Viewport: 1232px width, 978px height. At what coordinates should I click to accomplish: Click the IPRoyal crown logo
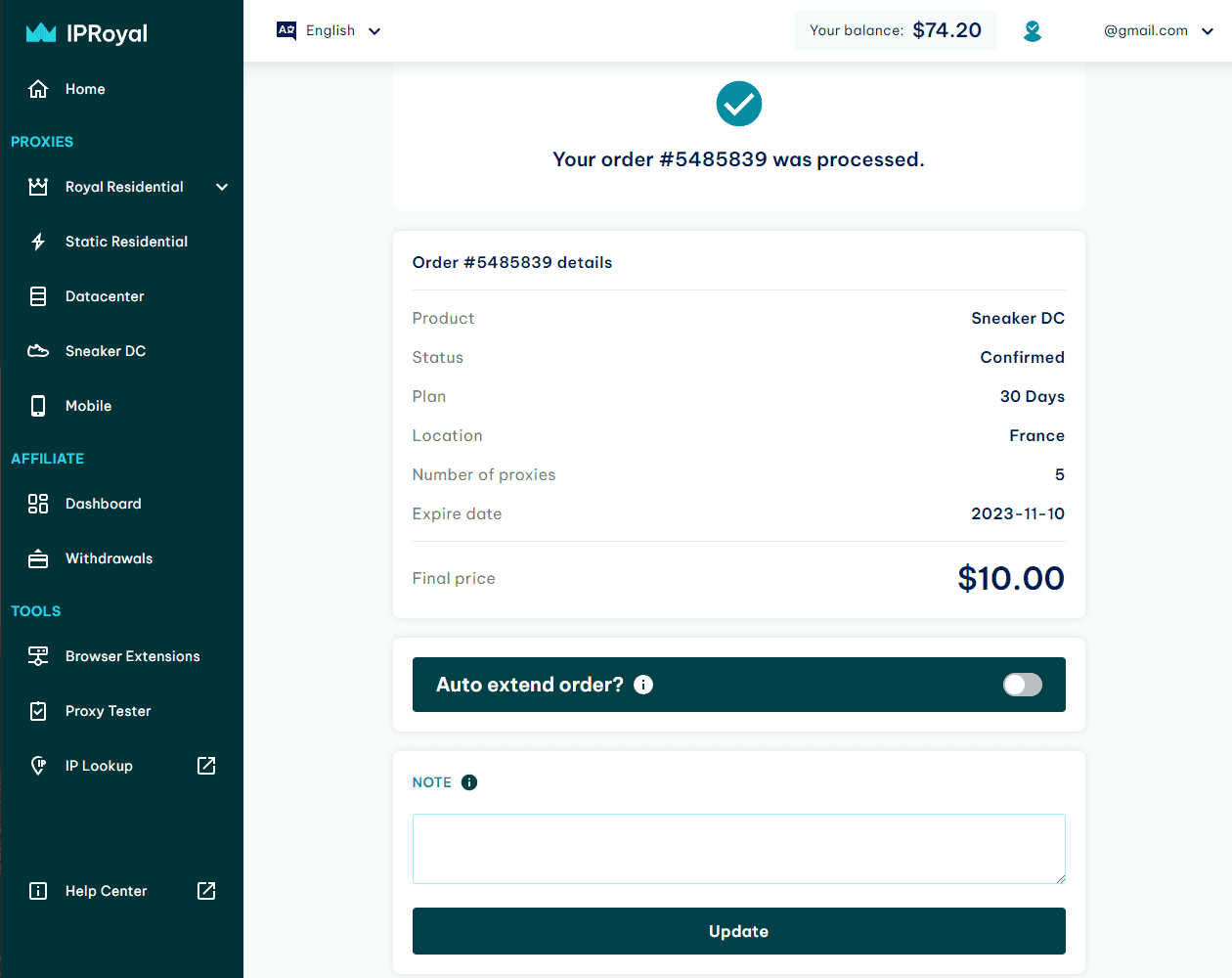[x=41, y=33]
